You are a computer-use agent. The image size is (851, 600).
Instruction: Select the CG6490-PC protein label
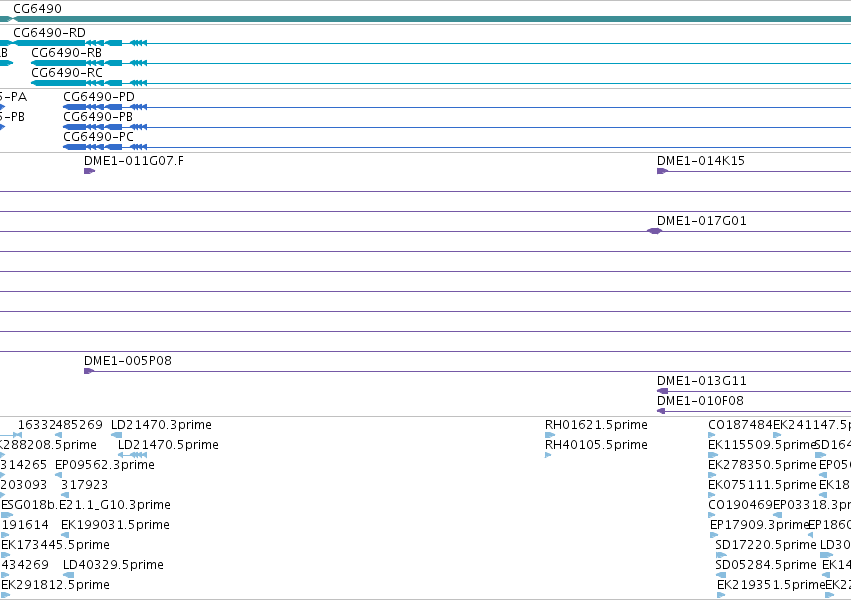(98, 137)
